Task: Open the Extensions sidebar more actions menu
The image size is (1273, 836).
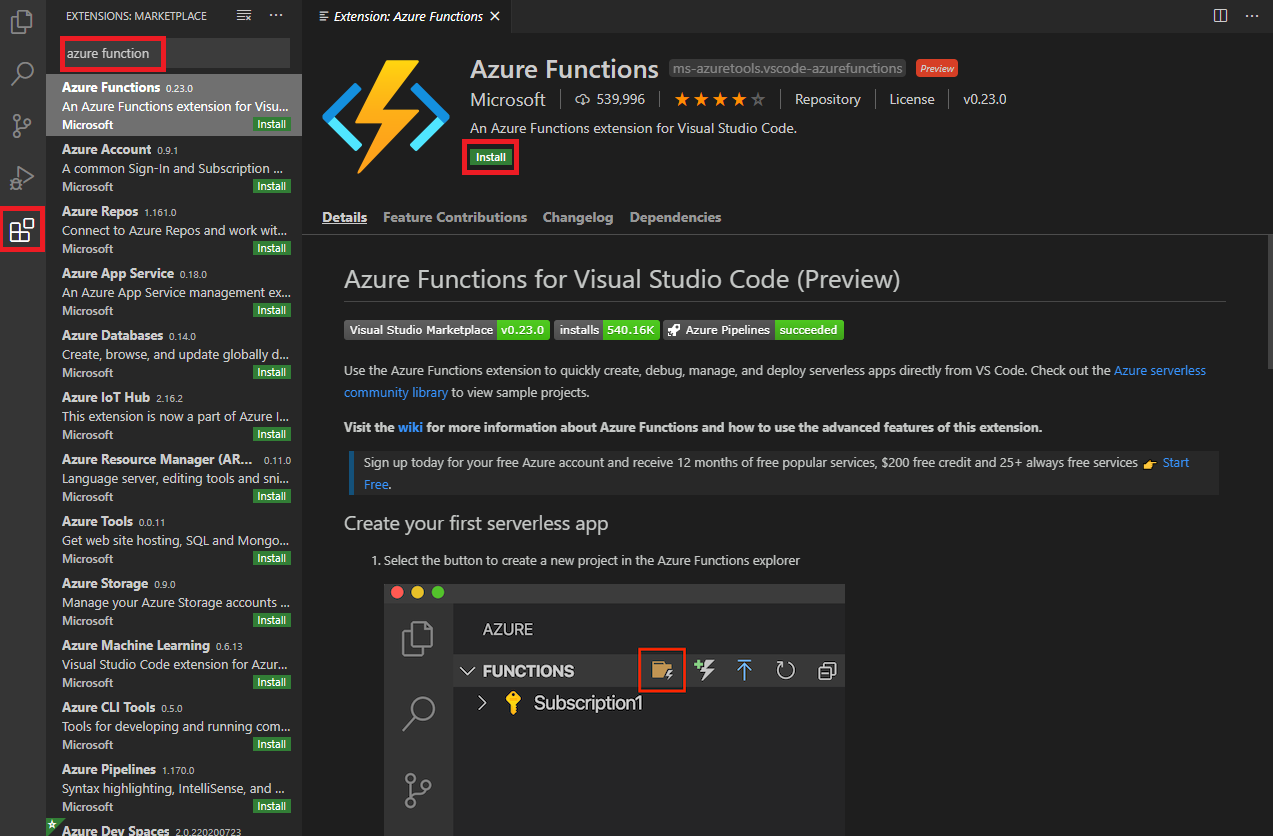Action: (277, 16)
